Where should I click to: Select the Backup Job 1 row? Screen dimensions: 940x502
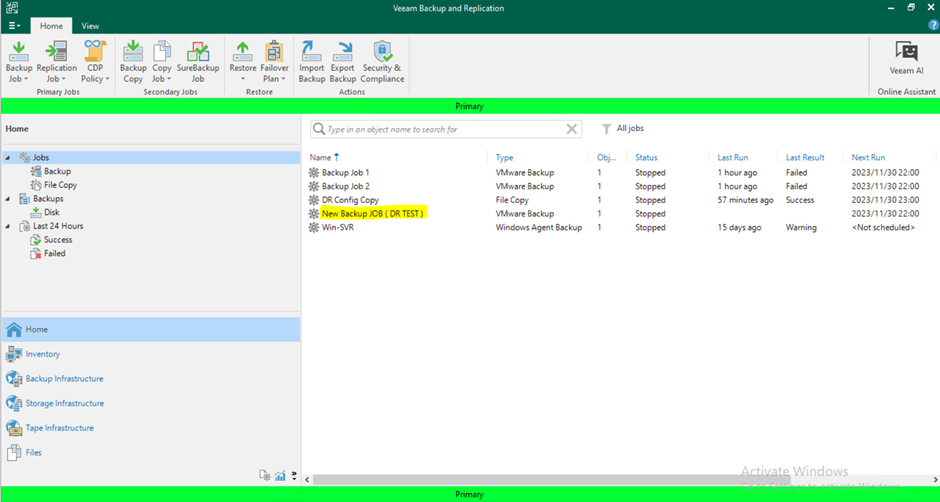620,173
